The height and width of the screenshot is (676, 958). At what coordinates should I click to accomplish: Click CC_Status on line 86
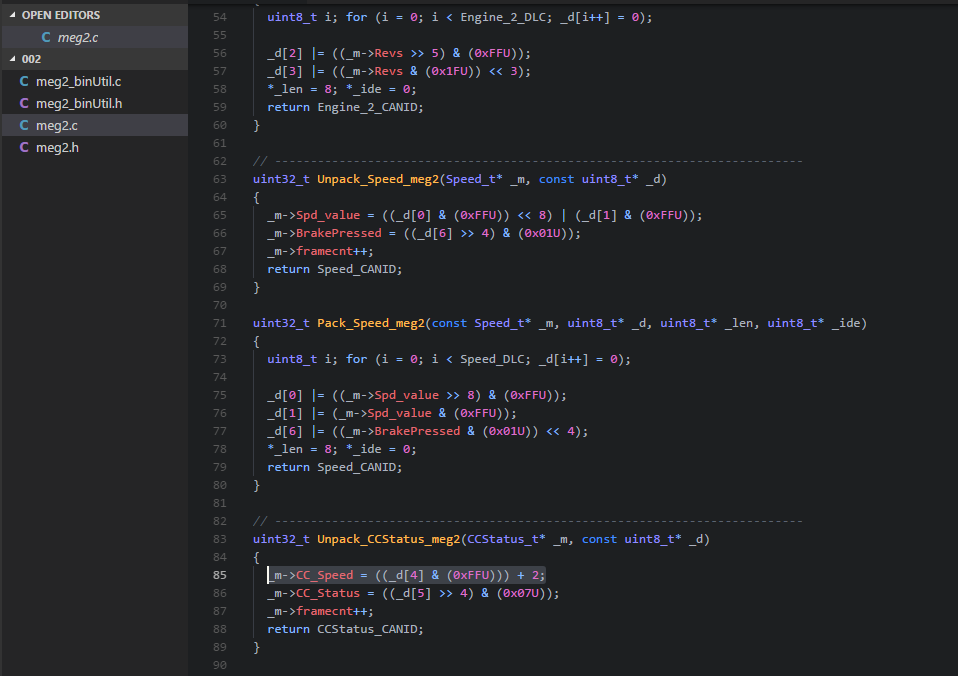click(328, 593)
